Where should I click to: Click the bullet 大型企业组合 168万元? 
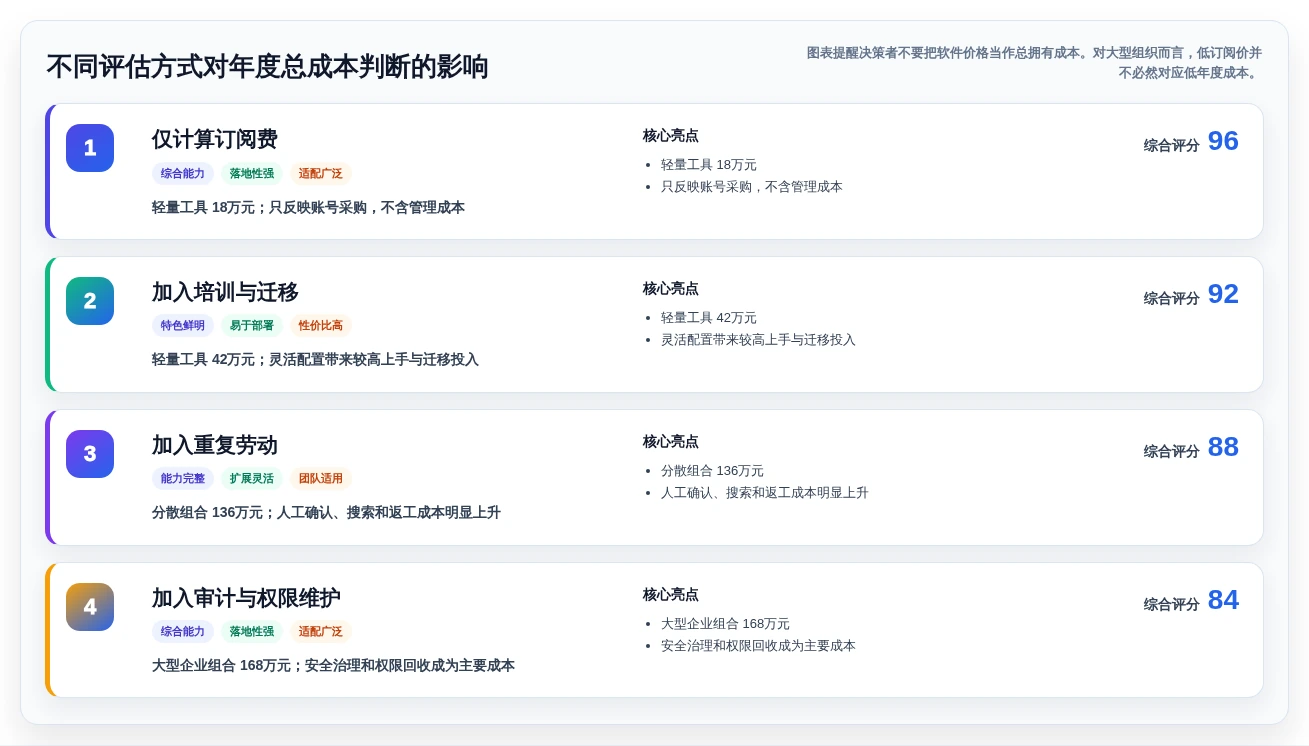click(725, 624)
